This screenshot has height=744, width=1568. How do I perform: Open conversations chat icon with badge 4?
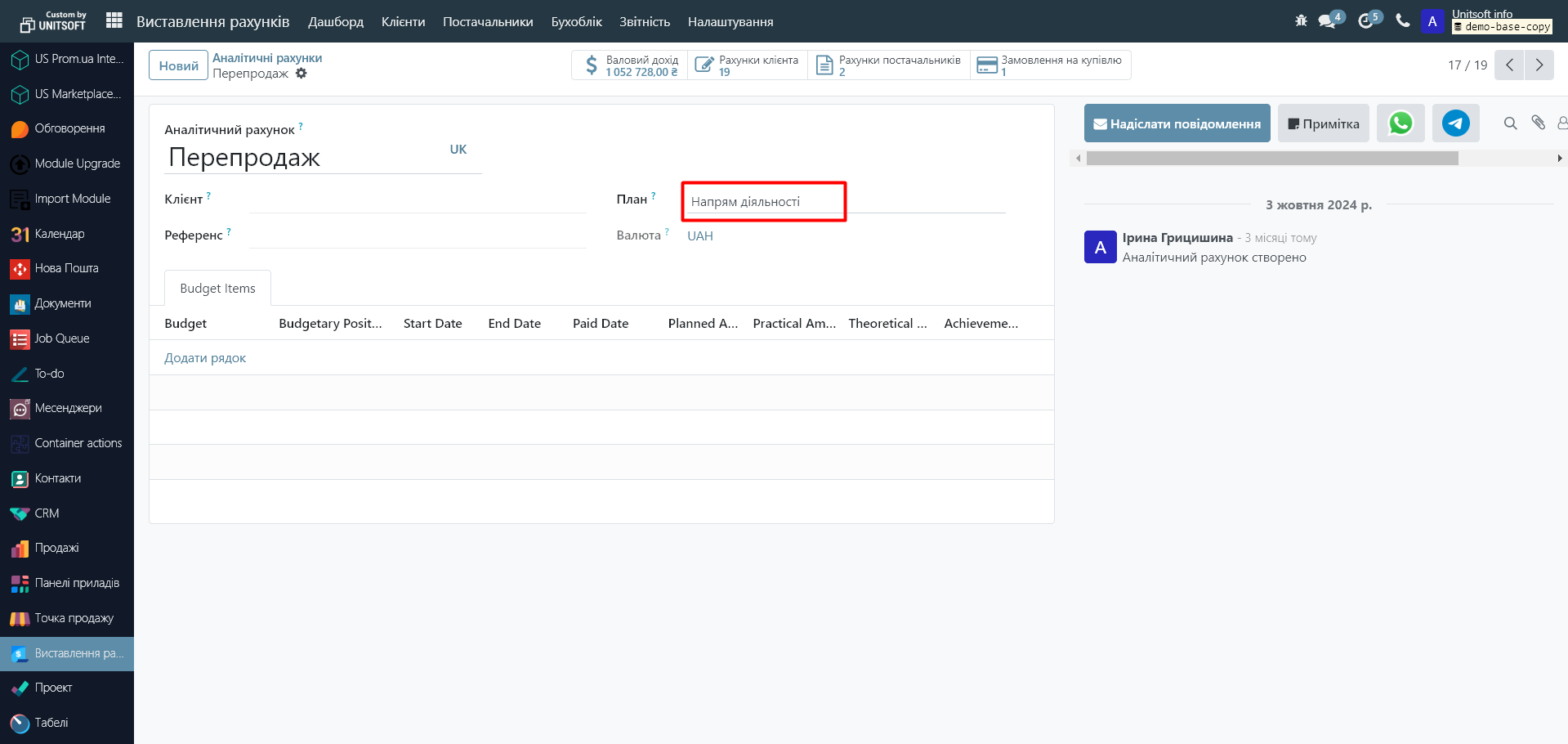[1329, 20]
